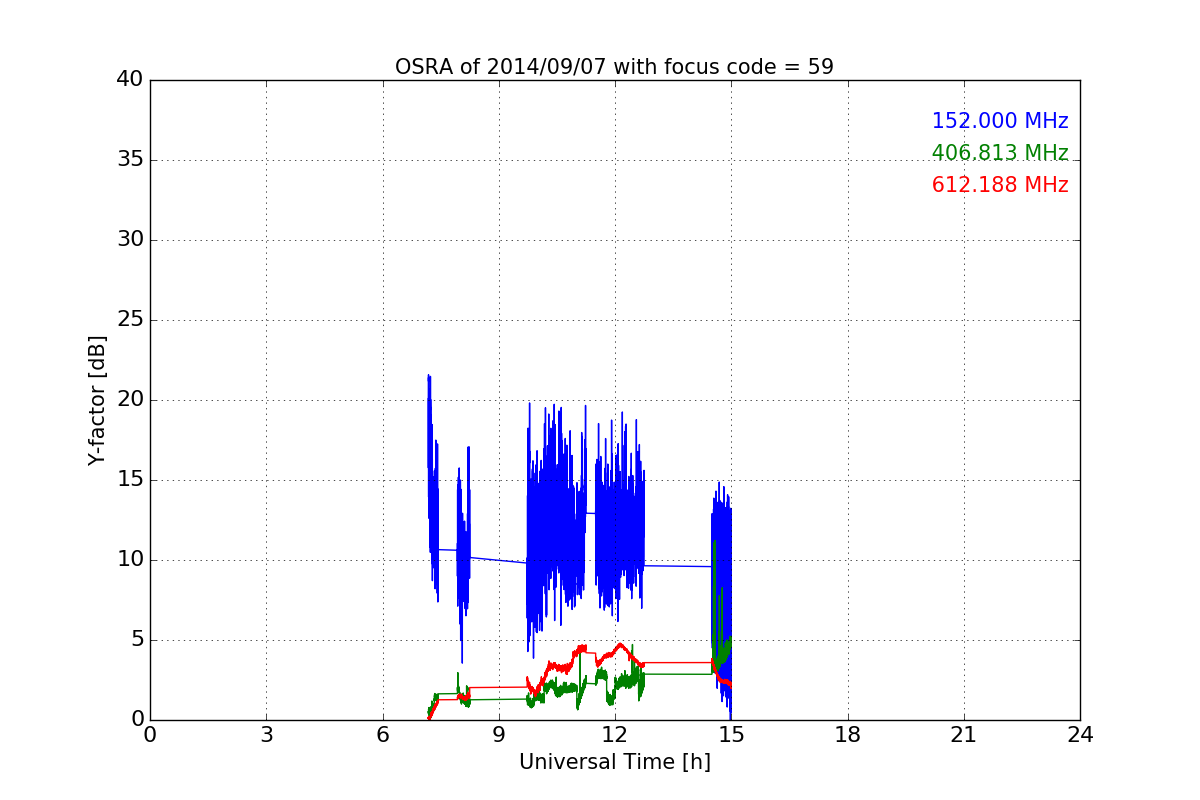This screenshot has height=800, width=1200.
Task: Click x-axis tick label 18
Action: click(x=848, y=735)
